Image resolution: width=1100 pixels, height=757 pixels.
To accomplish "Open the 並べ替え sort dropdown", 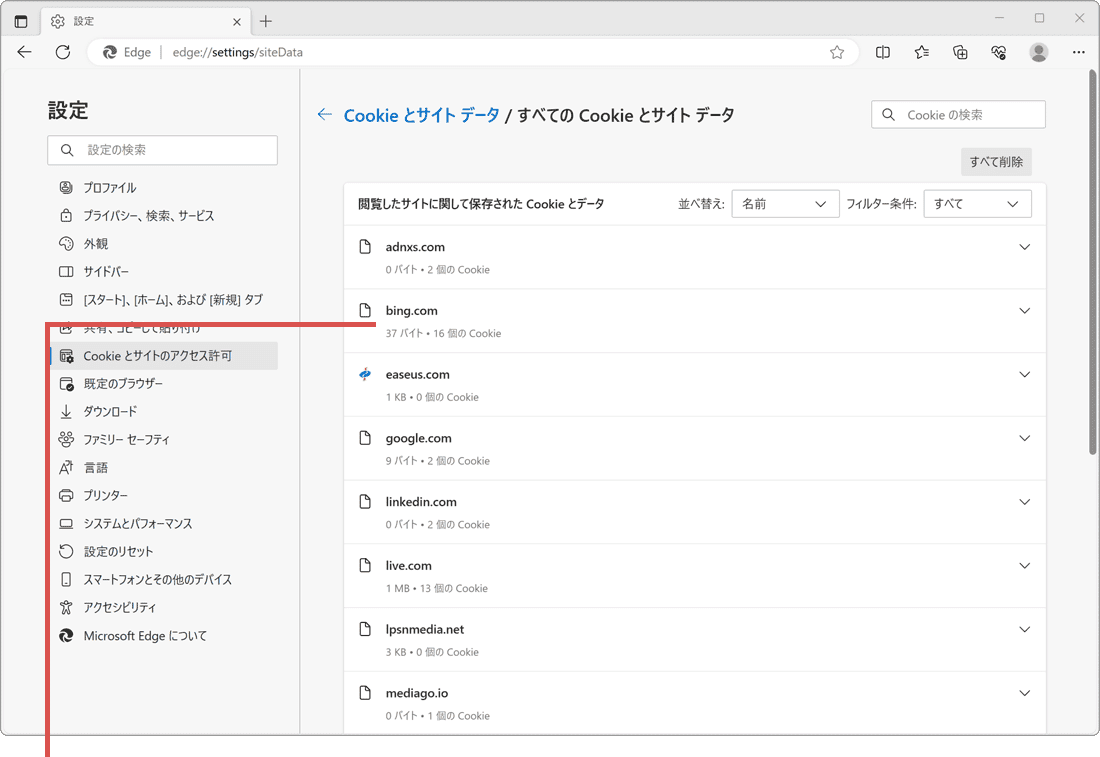I will pos(785,203).
